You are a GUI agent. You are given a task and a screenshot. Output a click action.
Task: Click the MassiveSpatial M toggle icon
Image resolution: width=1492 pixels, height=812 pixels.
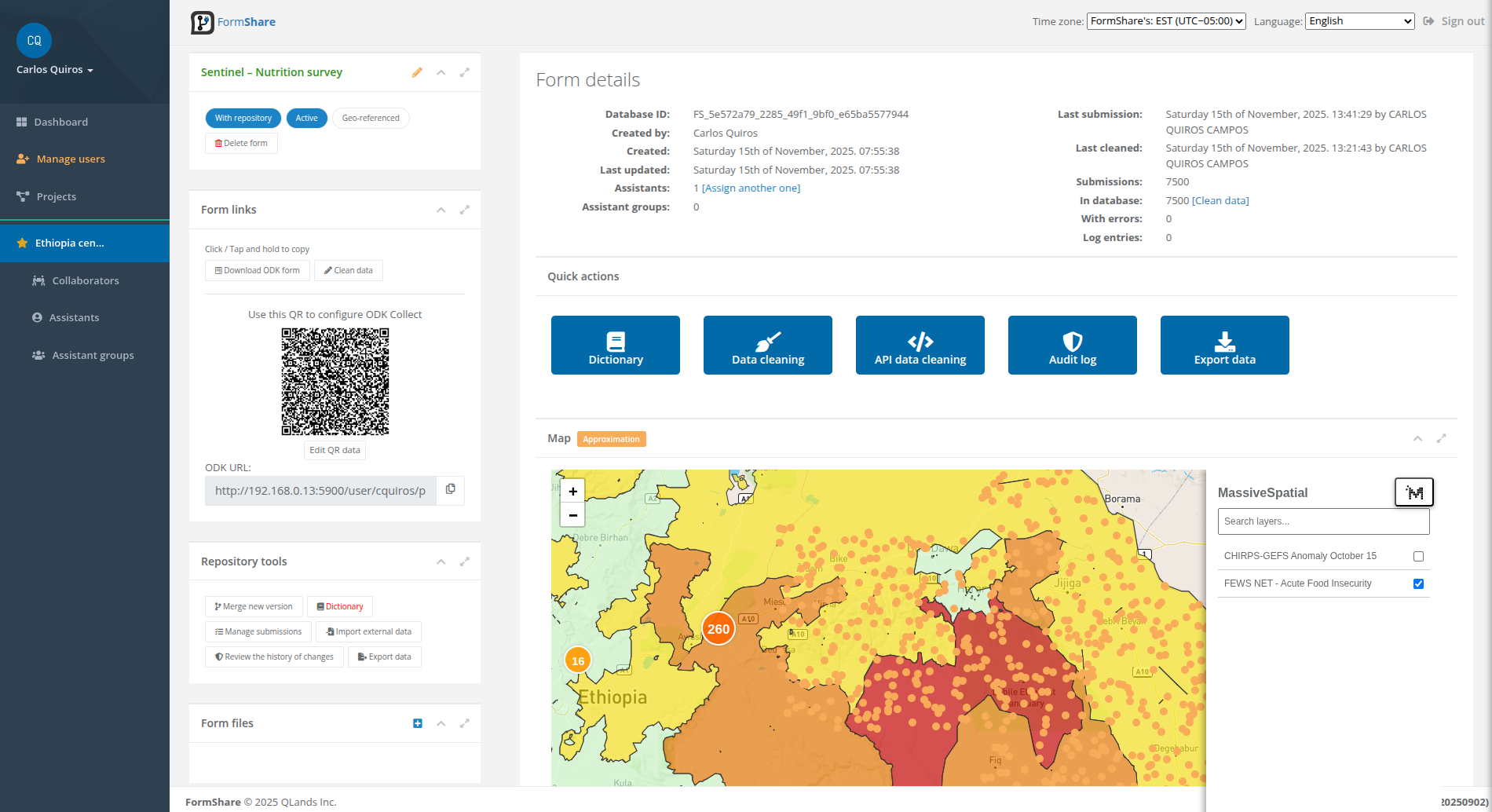[x=1414, y=492]
